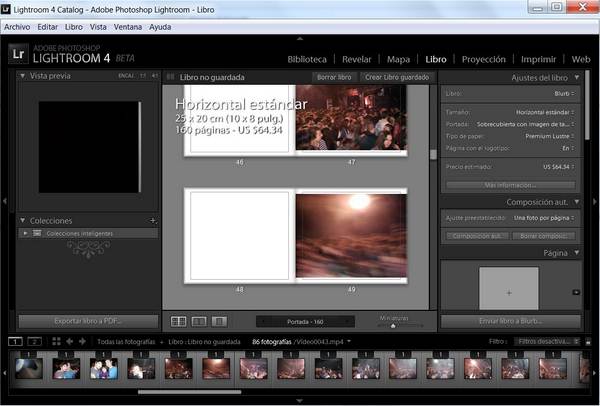Set preview zoom to ENCAJ.
The width and height of the screenshot is (600, 406).
(126, 76)
